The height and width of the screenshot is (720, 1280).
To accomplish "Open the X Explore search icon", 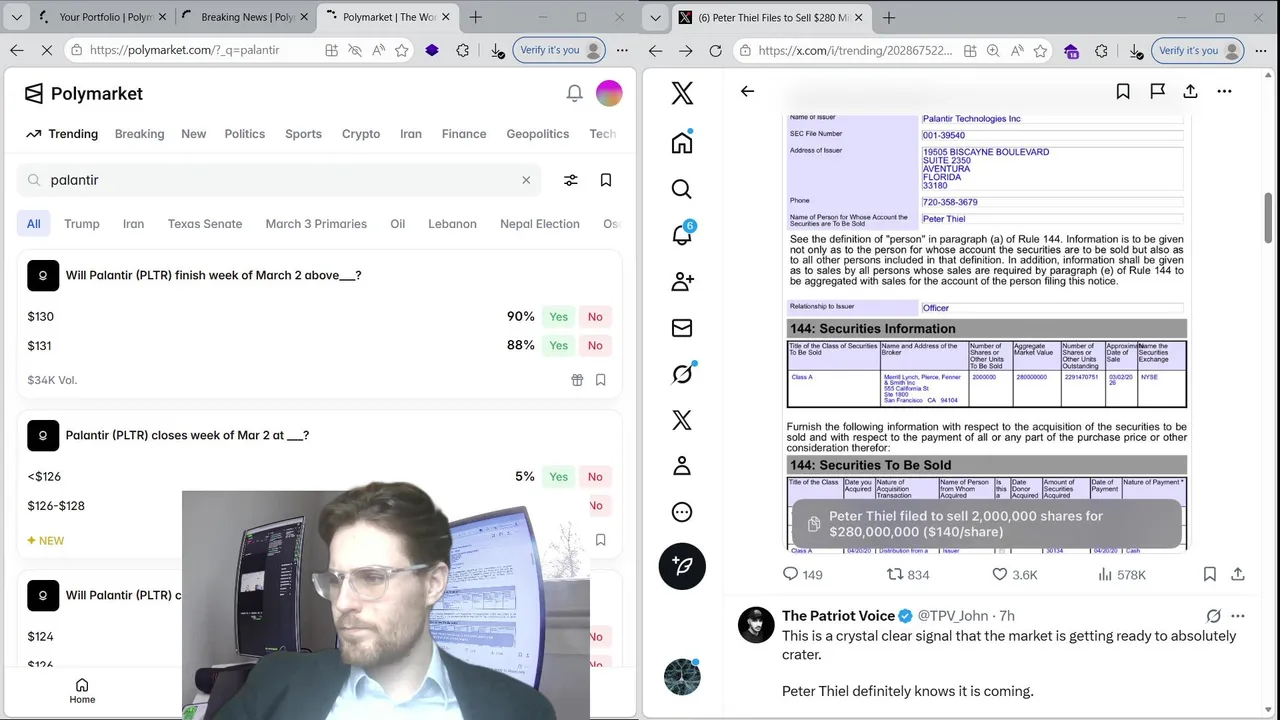I will (x=682, y=189).
